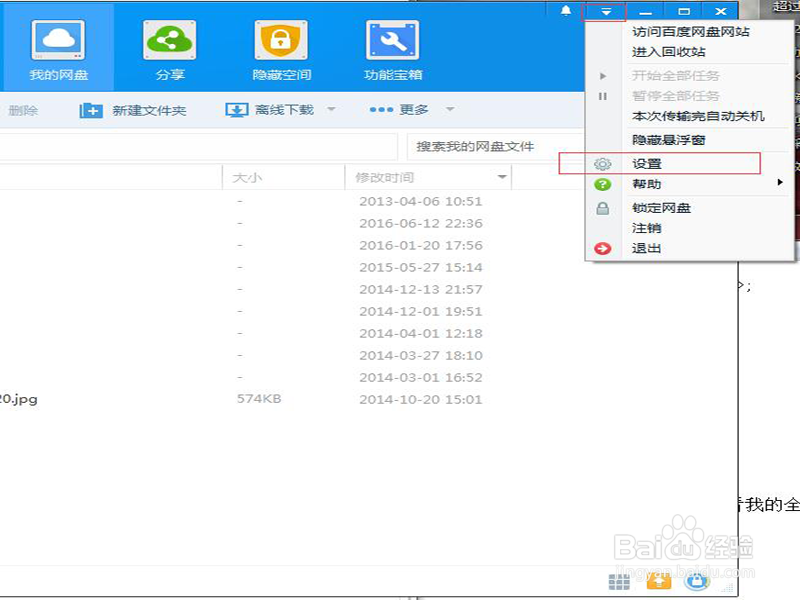Toggle 隐藏悬浮窗 menu option
Screen dimensions: 800x600
coord(668,140)
